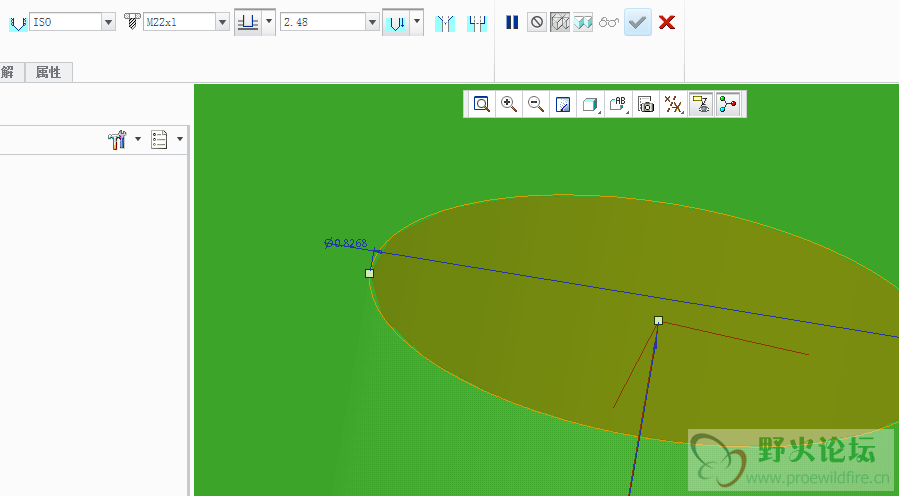899x496 pixels.
Task: Click the verify glasses preview icon
Action: (608, 22)
